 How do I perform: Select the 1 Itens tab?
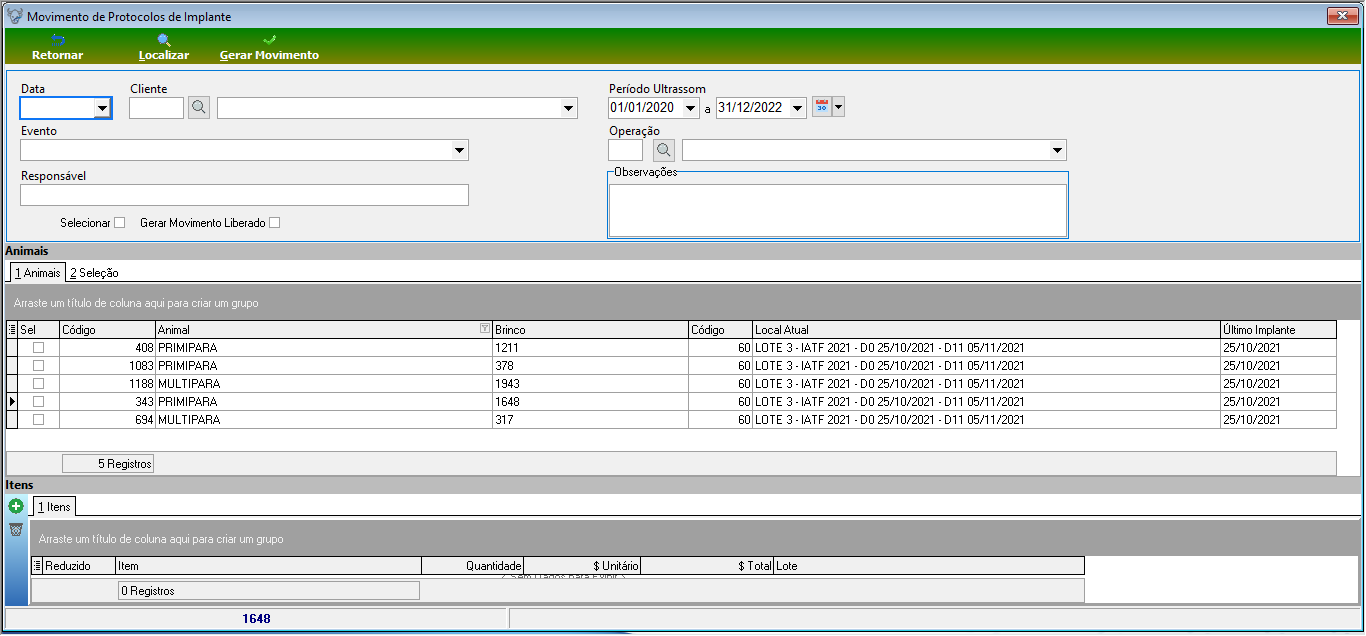pyautogui.click(x=54, y=507)
